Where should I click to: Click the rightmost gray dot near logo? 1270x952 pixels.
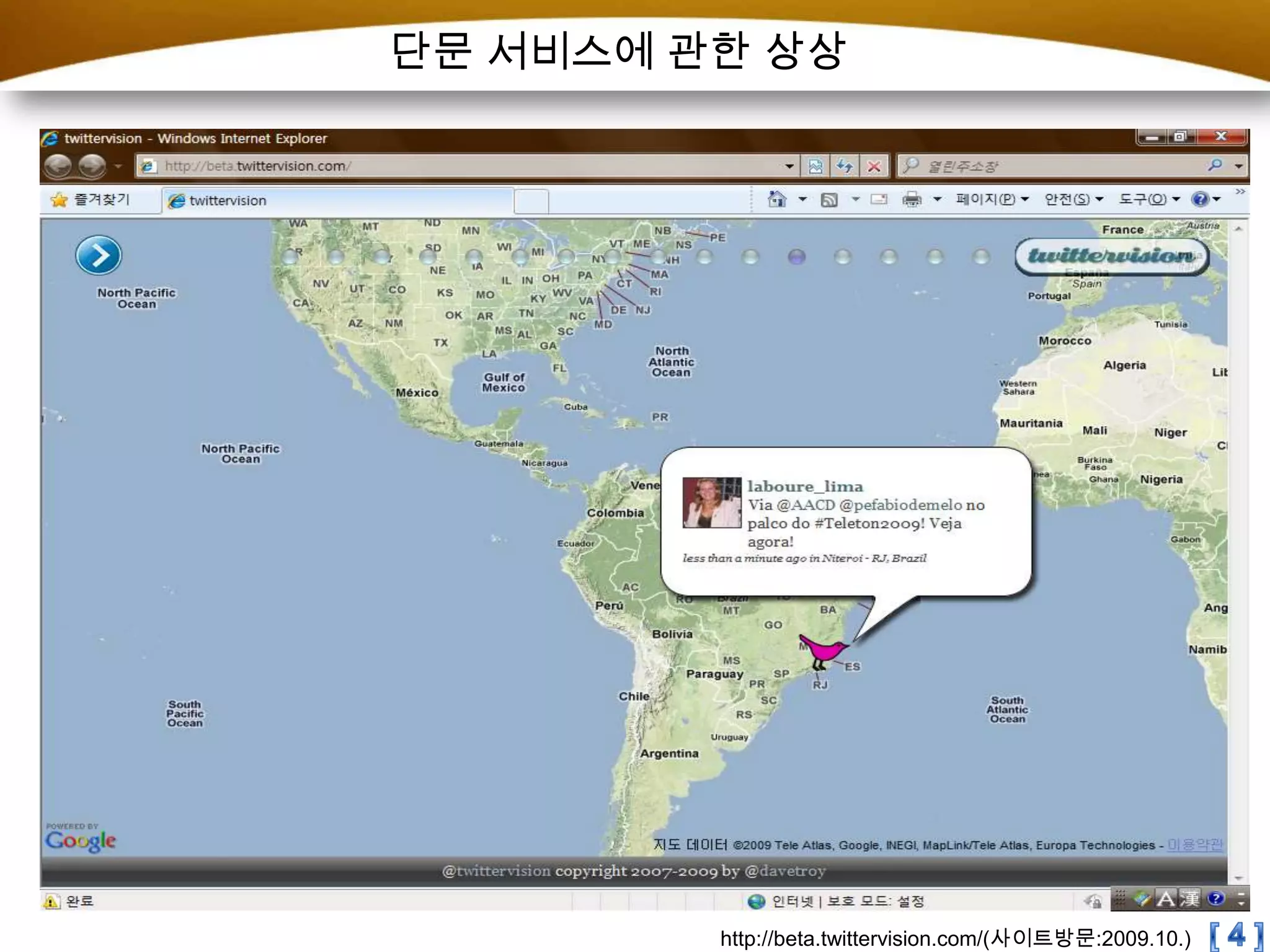[x=981, y=257]
